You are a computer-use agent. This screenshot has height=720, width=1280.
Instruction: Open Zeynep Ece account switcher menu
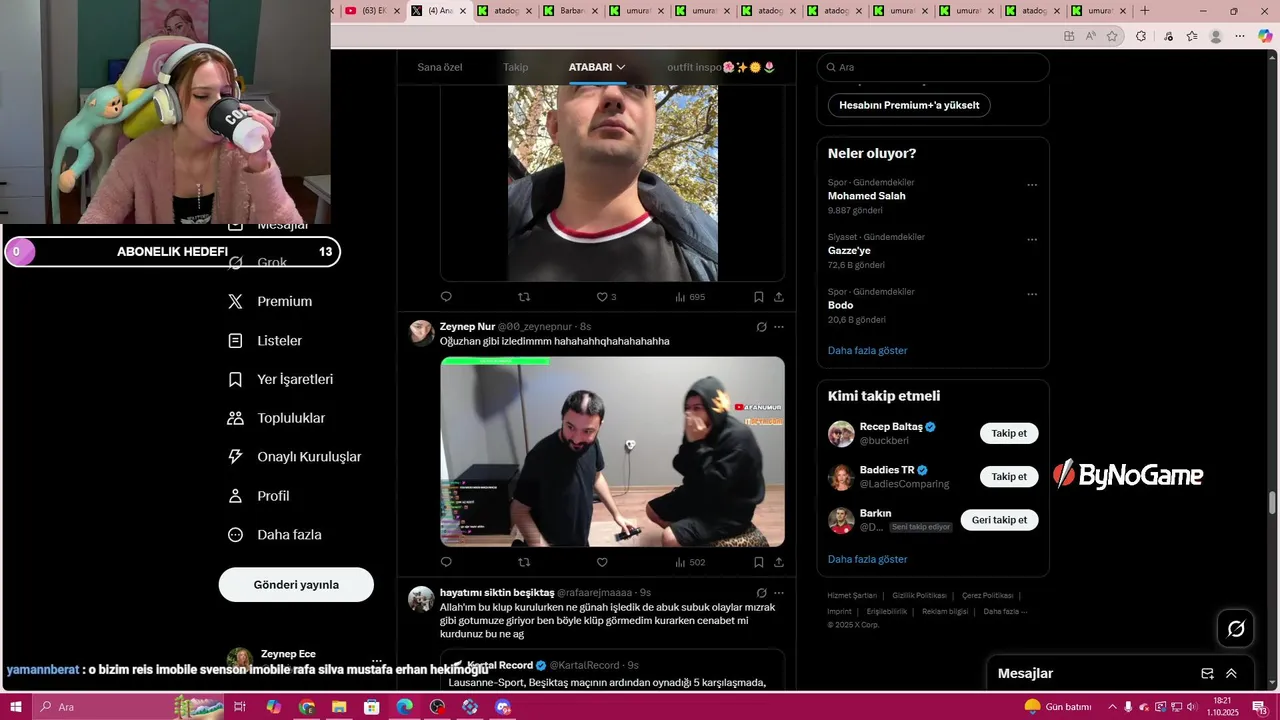point(376,661)
